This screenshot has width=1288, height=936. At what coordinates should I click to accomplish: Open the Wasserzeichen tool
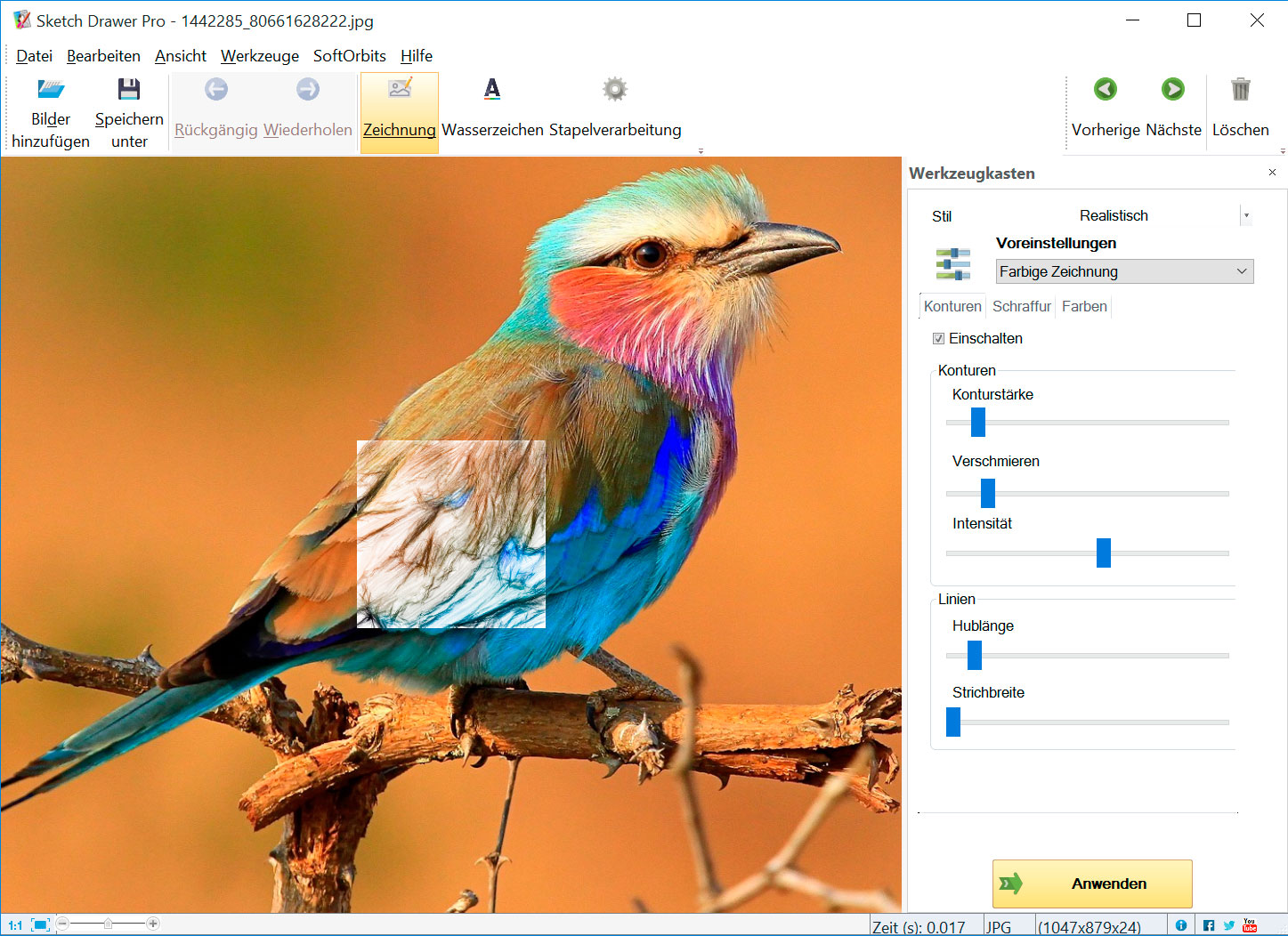pyautogui.click(x=492, y=90)
